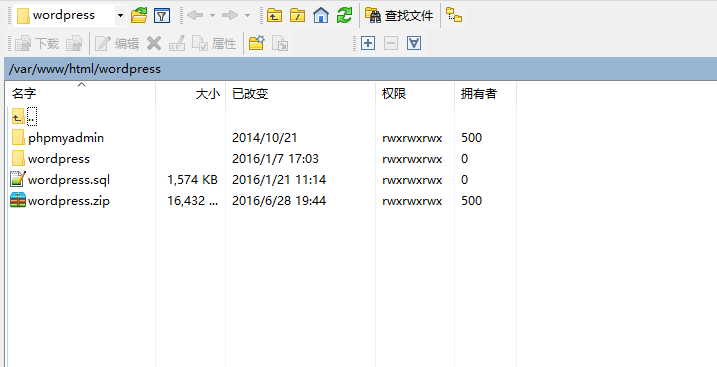
Task: Create new folder toolbar icon
Action: [x=257, y=43]
